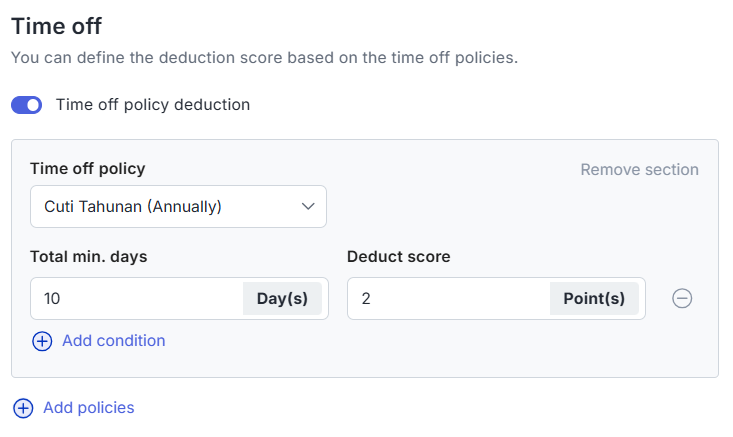
Task: Click the knob of the policy deduction toggle
Action: pyautogui.click(x=33, y=105)
